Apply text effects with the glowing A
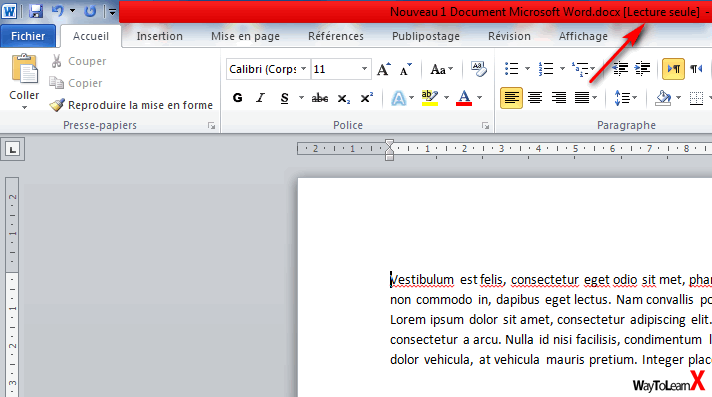 pyautogui.click(x=399, y=98)
